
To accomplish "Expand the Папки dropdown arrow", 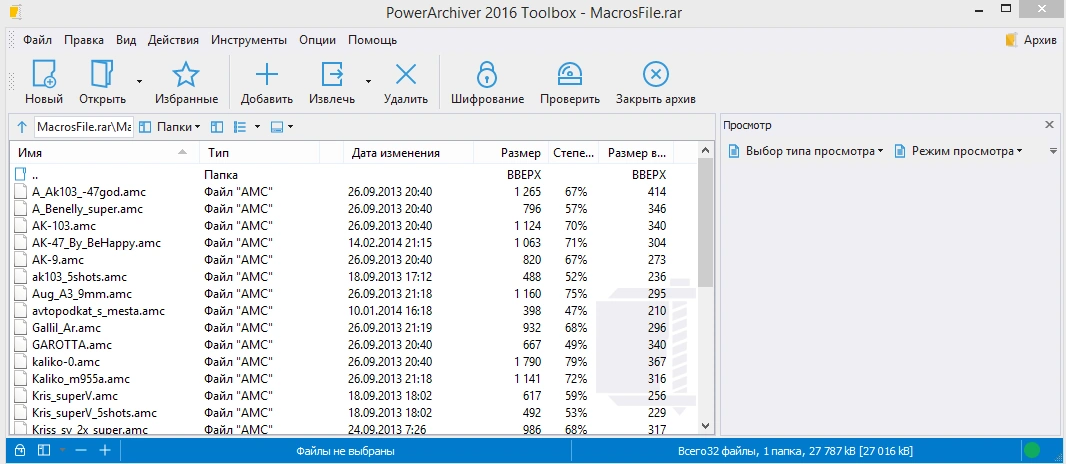I will tap(197, 126).
